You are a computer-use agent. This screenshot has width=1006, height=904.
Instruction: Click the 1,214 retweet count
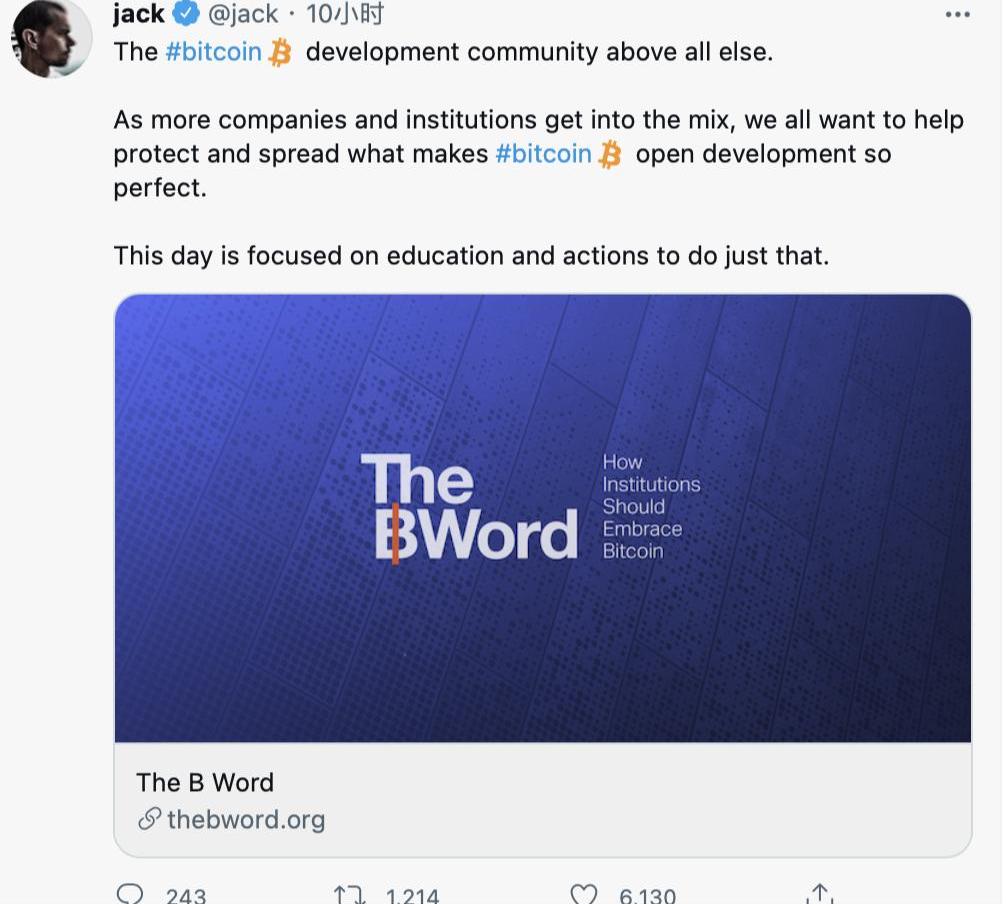tap(412, 896)
